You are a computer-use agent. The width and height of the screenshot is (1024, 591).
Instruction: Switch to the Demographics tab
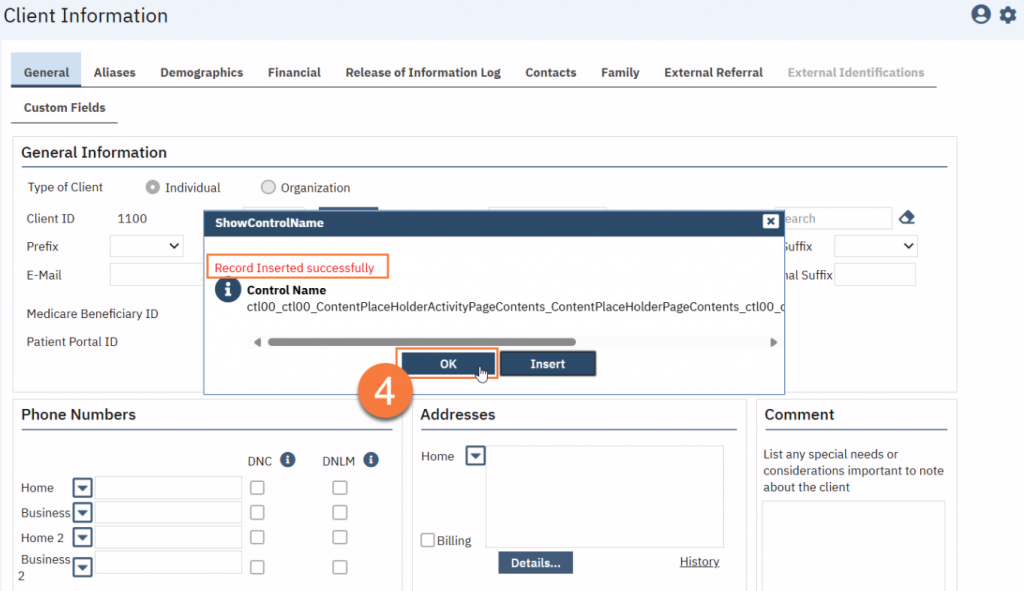pos(201,72)
